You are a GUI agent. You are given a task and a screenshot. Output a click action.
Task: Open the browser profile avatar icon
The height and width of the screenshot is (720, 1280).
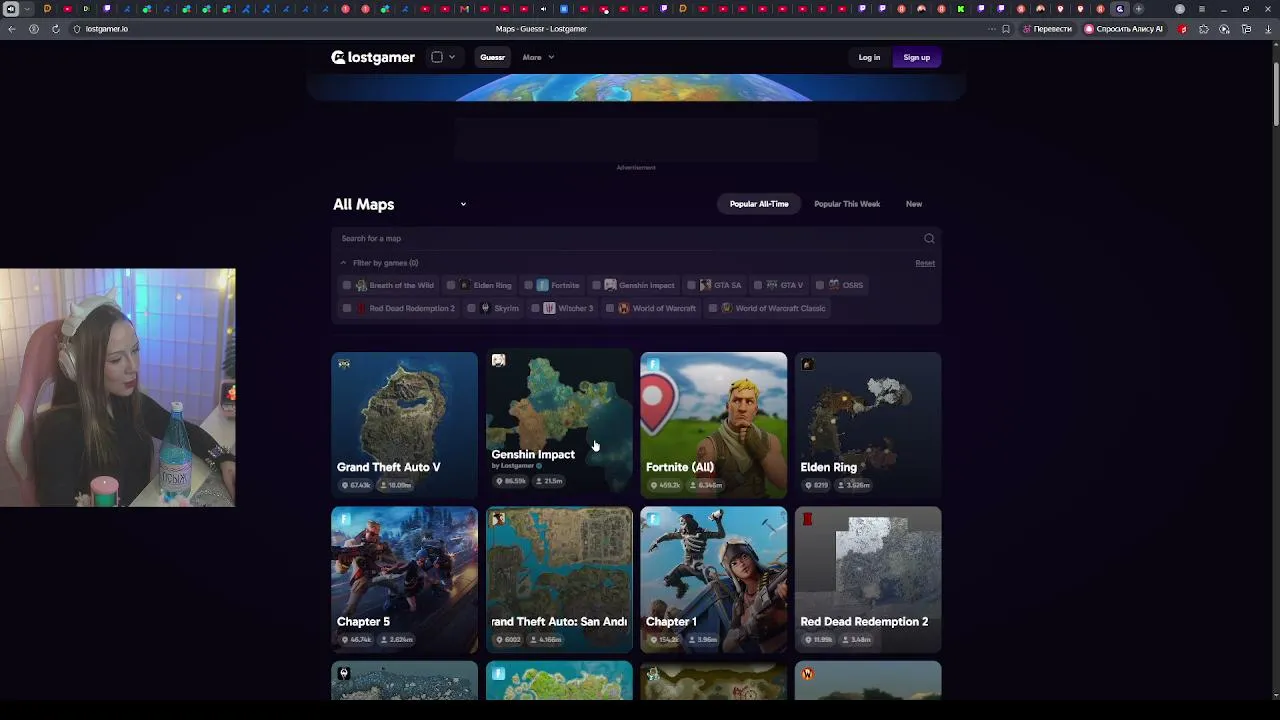[1180, 9]
